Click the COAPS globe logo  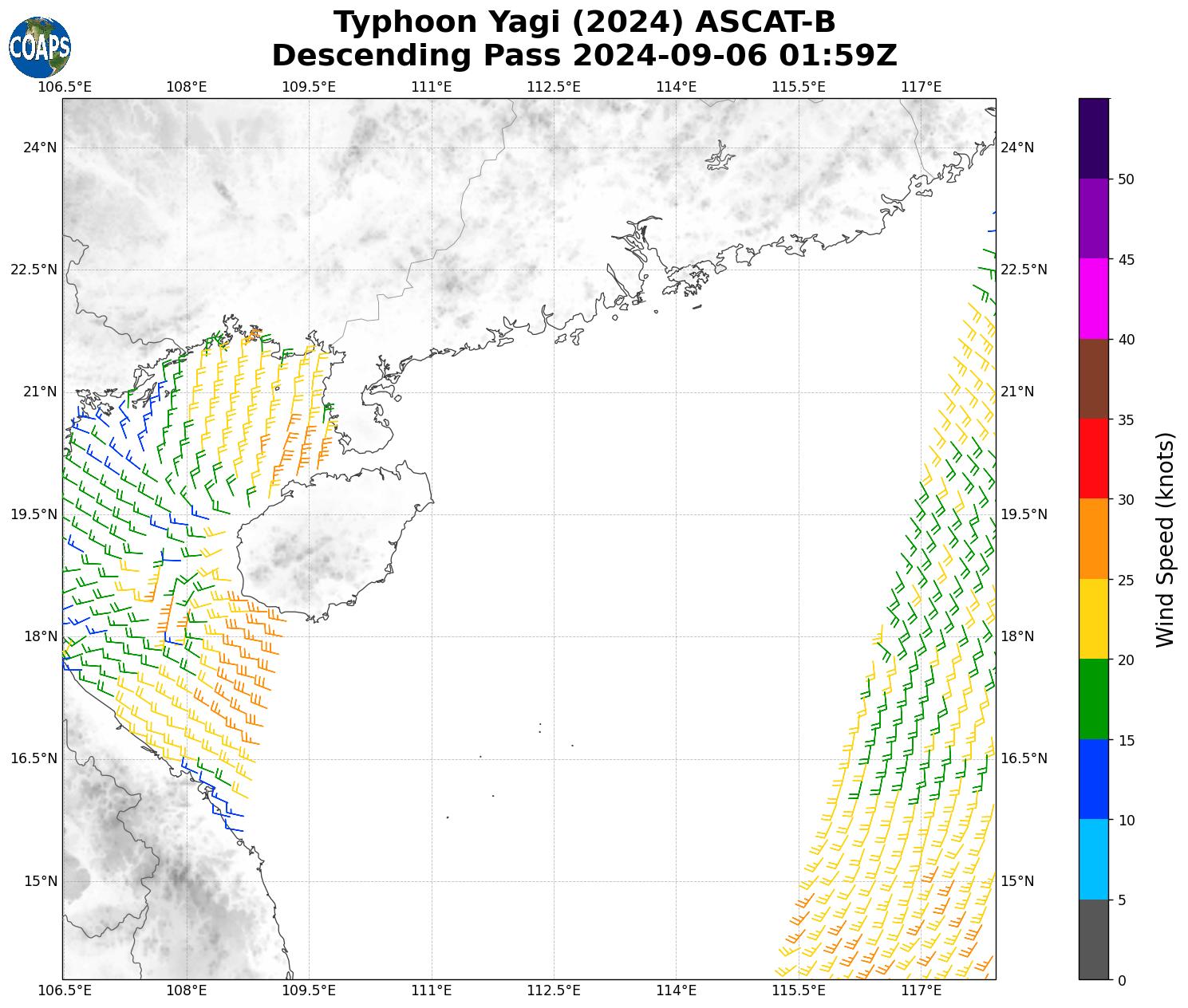coord(39,47)
